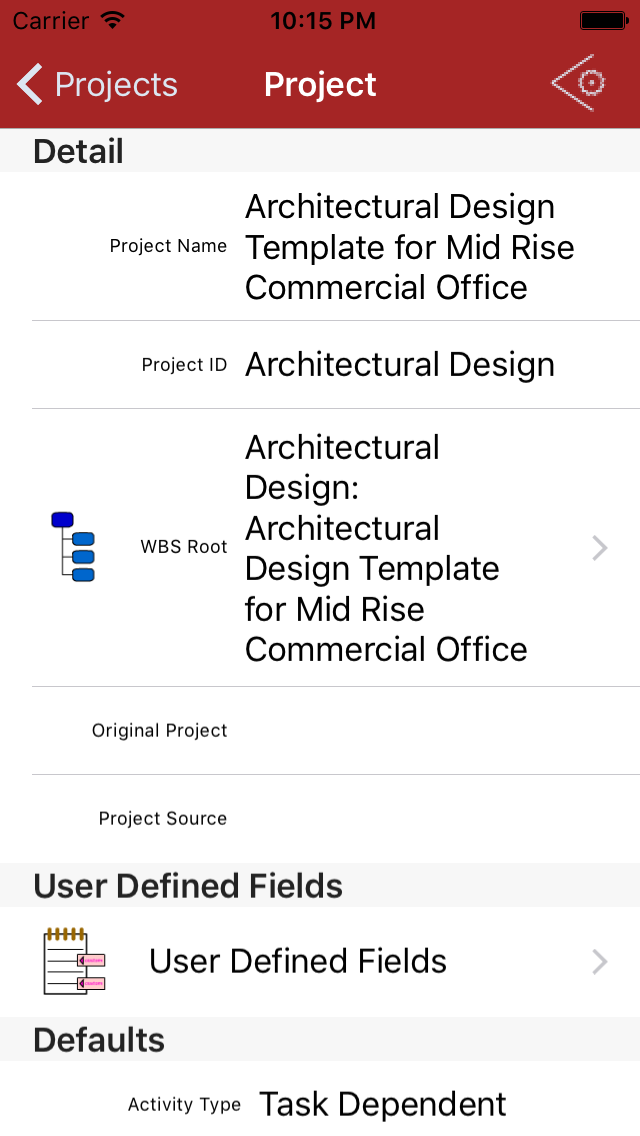
Task: Tap the Defaults section header
Action: click(x=99, y=1040)
